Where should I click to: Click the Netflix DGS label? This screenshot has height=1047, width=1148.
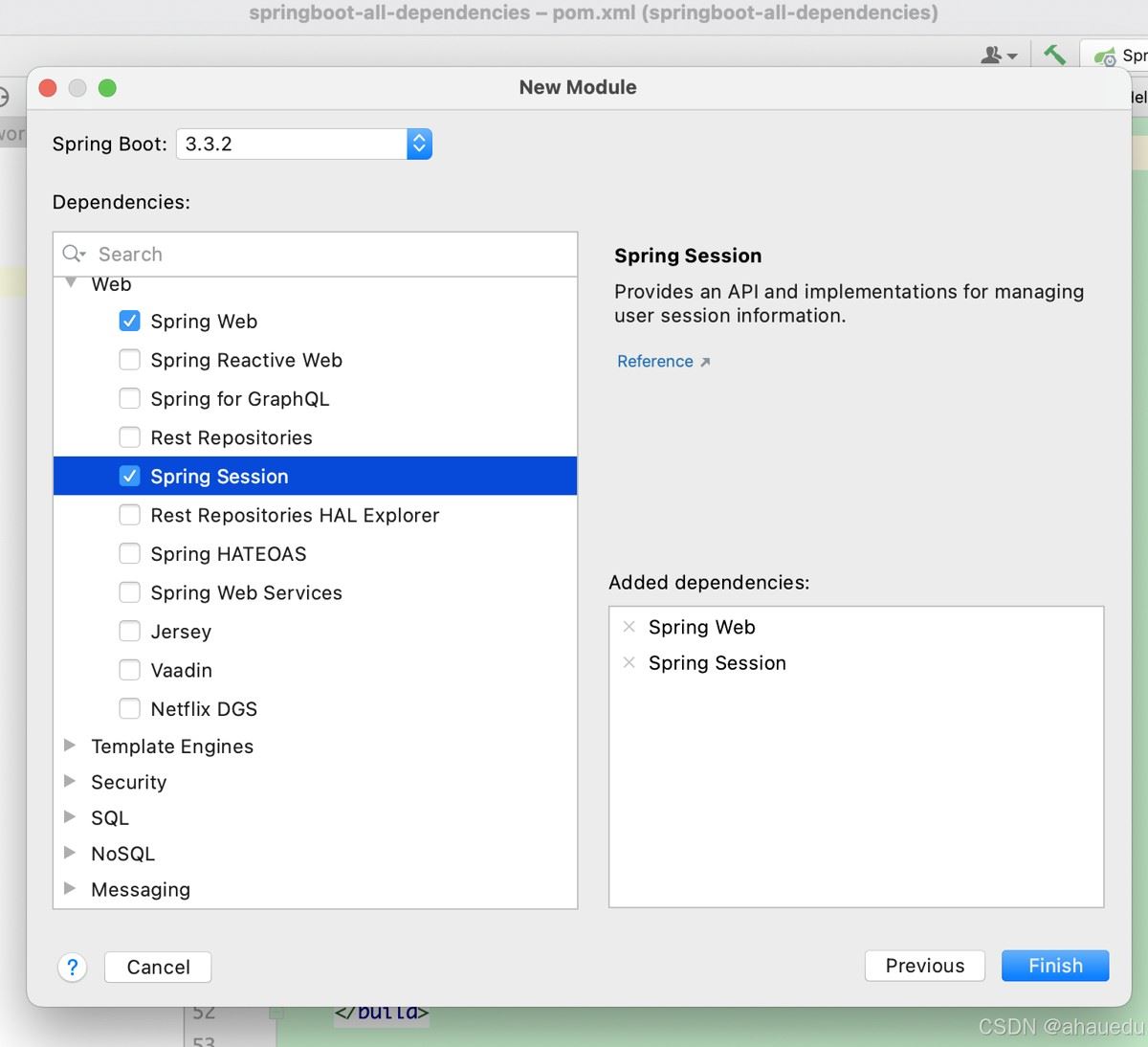tap(204, 708)
